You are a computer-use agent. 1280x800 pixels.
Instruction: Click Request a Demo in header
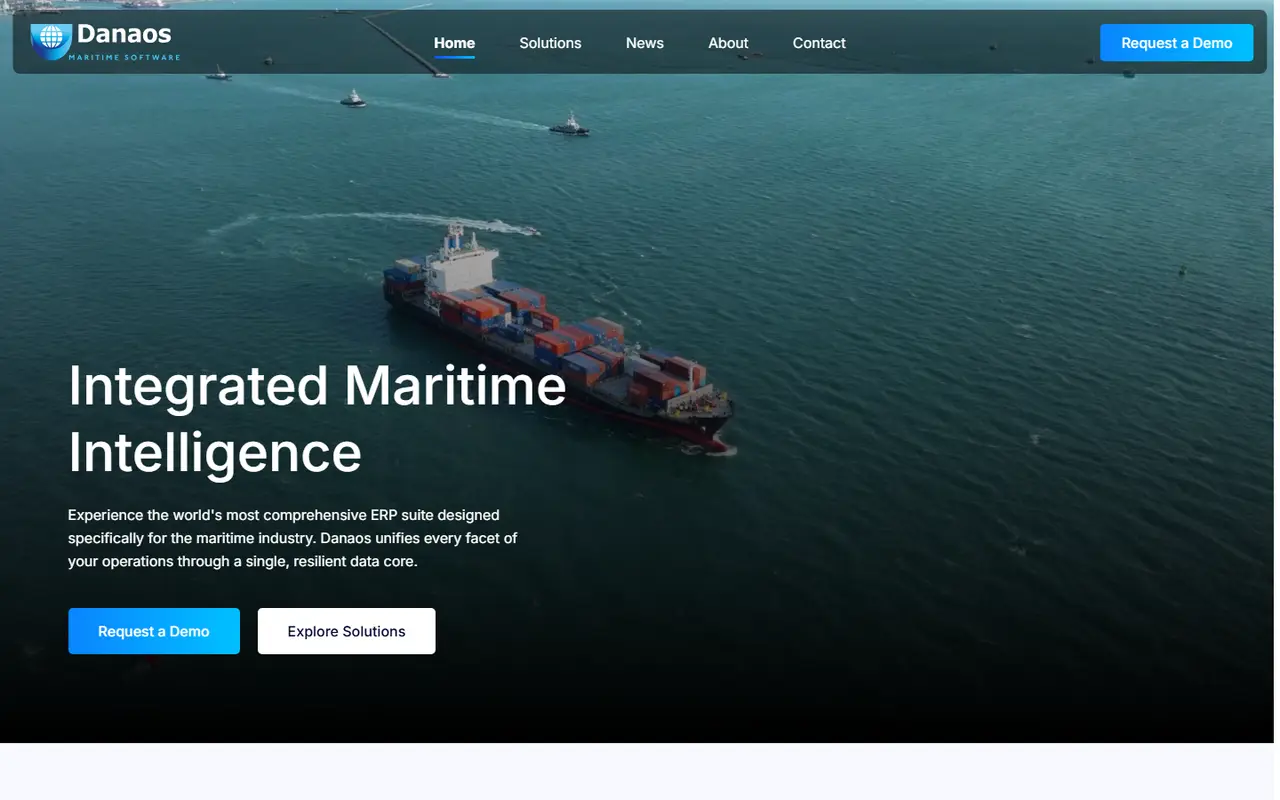[x=1176, y=43]
